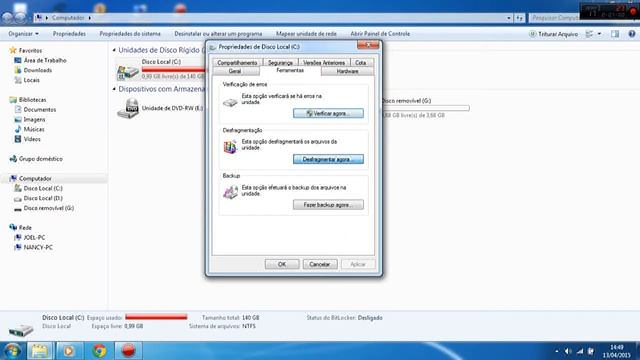Switch to Versões Anteriores tab
Screen dimensions: 640x360
point(324,62)
